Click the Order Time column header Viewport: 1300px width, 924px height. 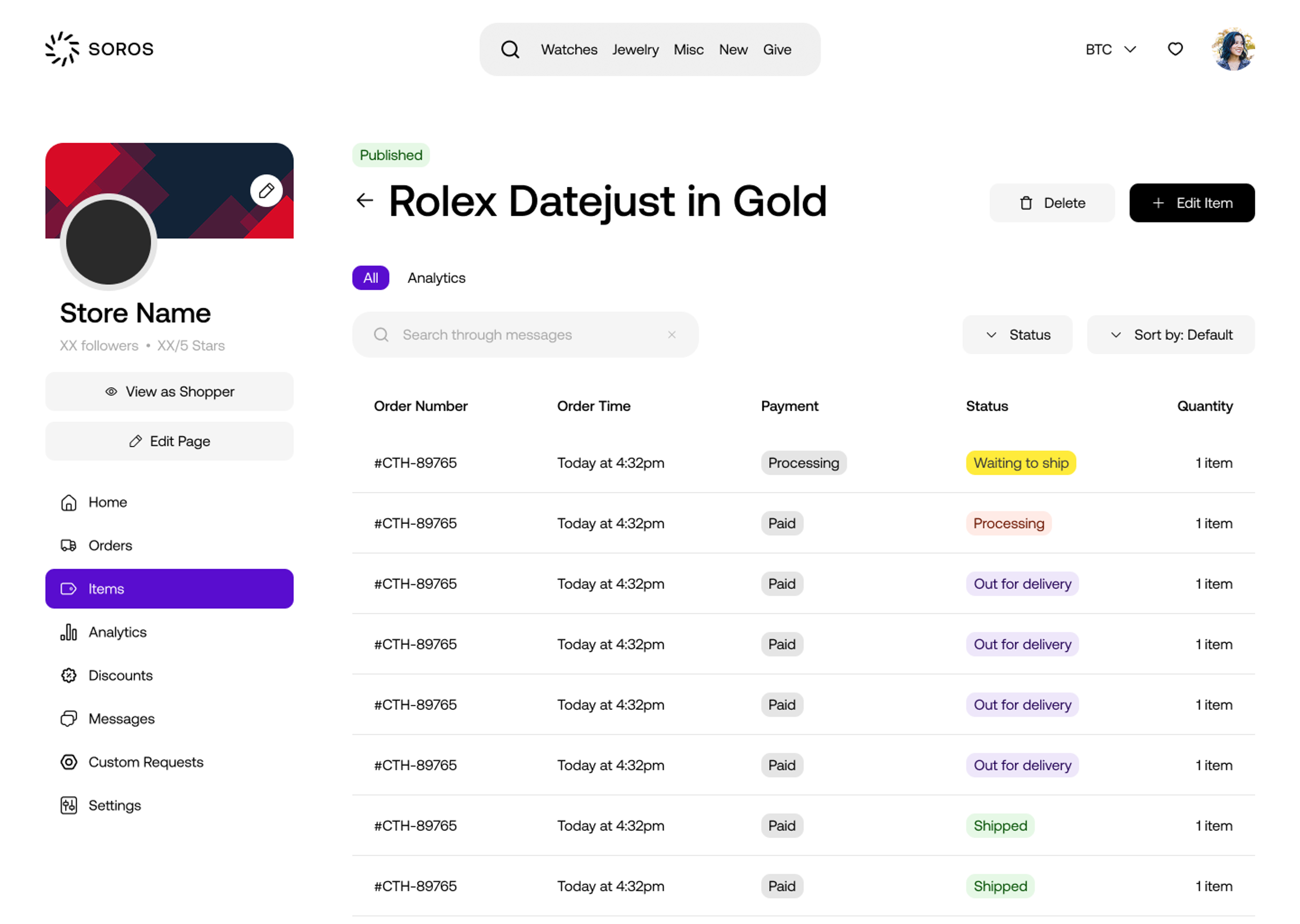594,406
